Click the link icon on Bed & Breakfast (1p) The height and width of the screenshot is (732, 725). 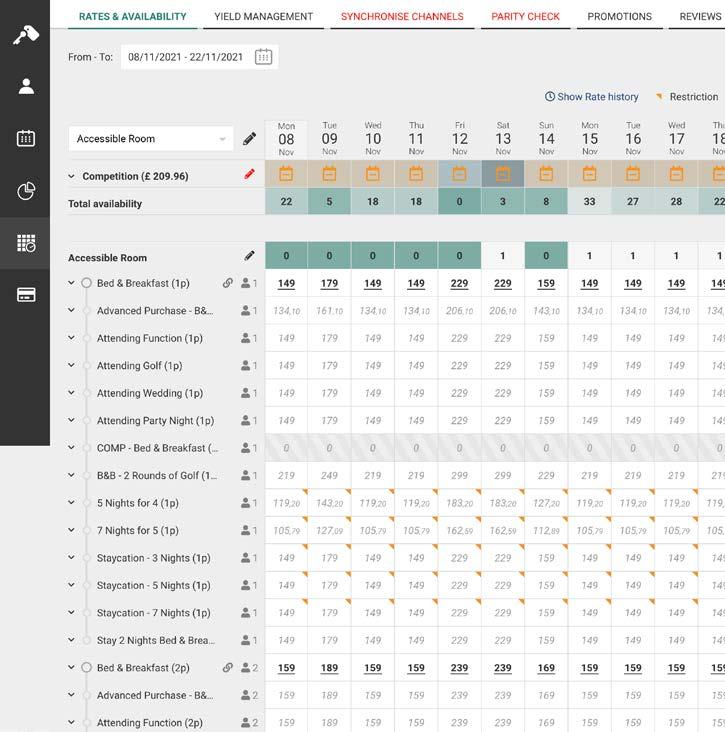point(227,283)
